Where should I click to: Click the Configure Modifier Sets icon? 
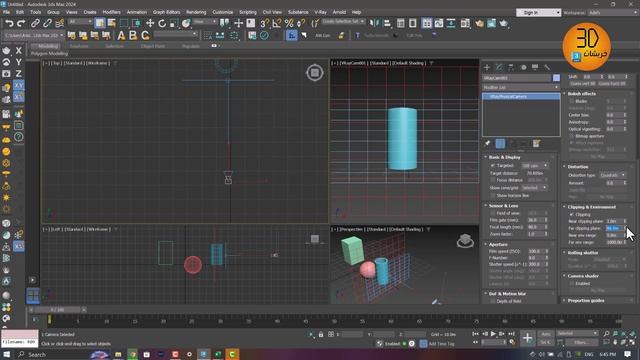pyautogui.click(x=536, y=143)
